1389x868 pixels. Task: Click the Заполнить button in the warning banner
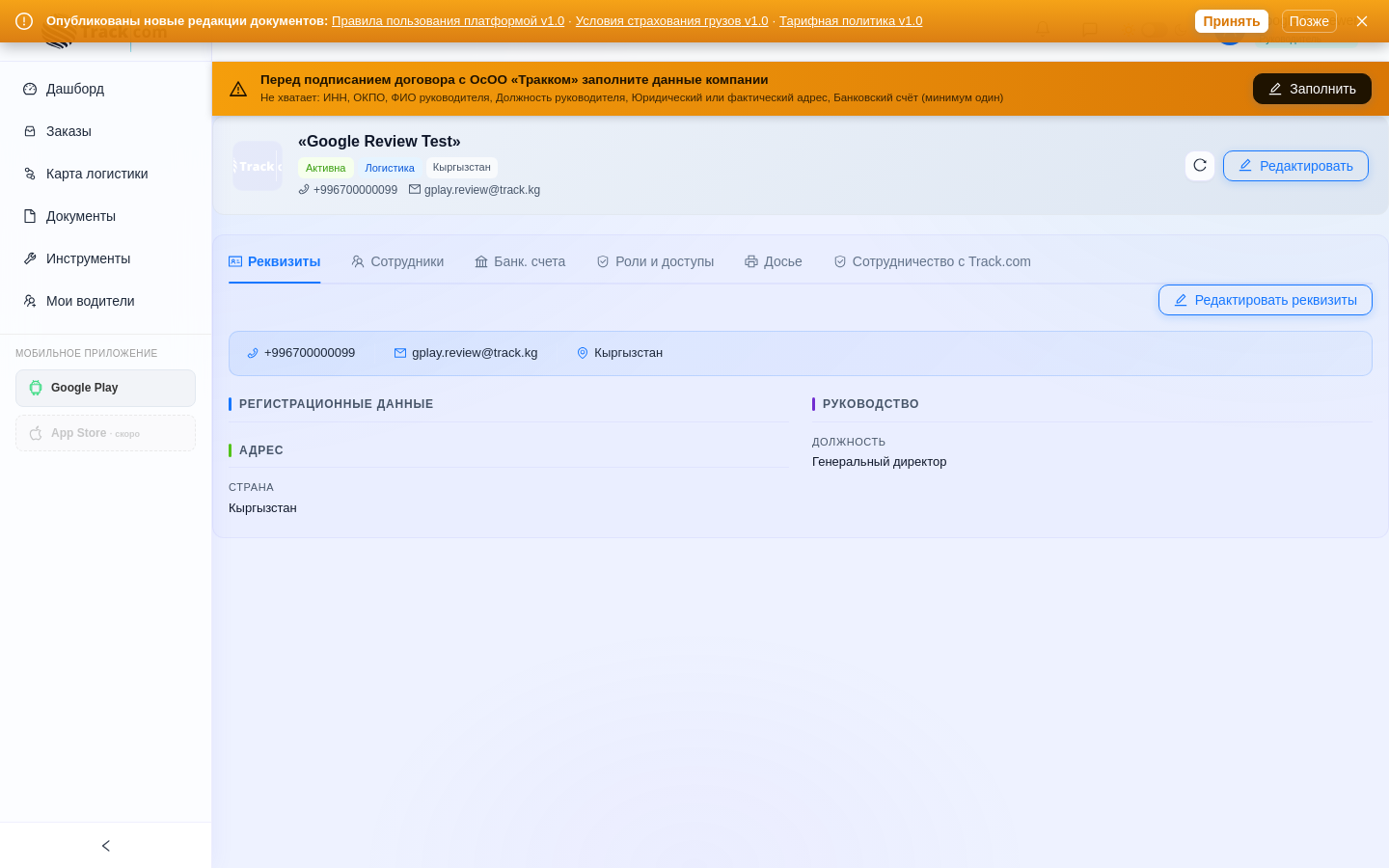(x=1312, y=89)
